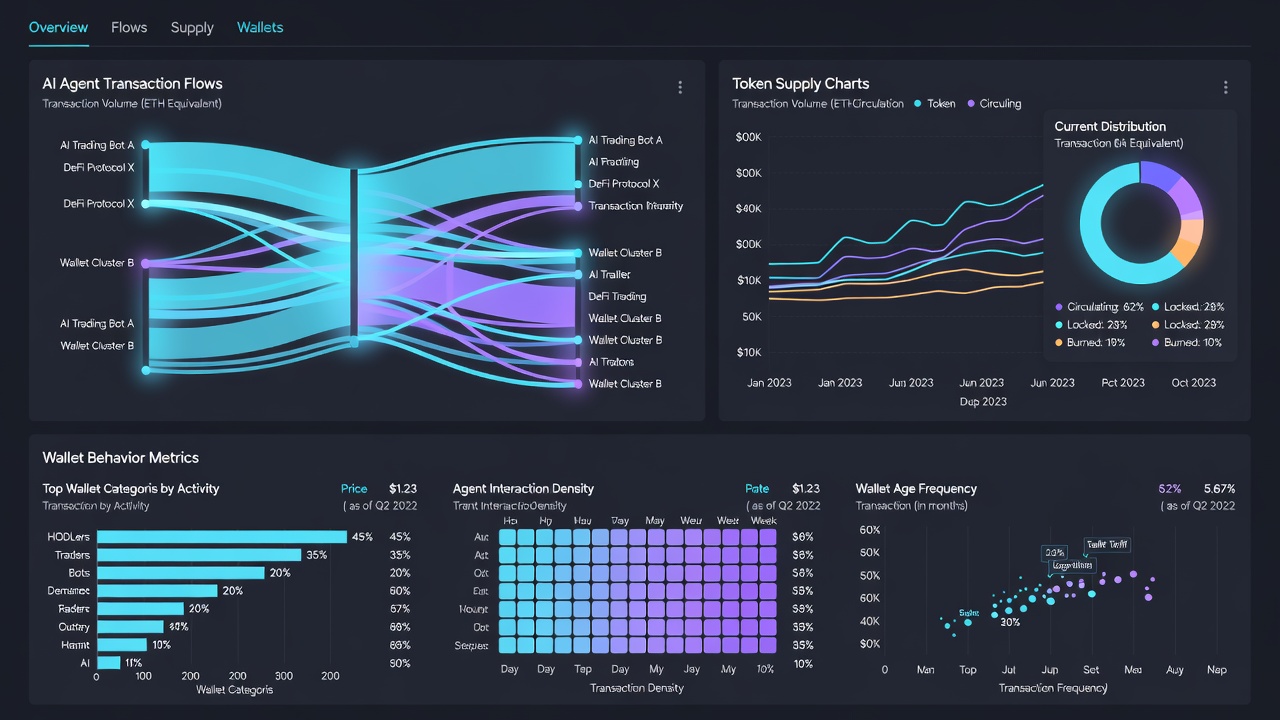This screenshot has width=1280, height=720.
Task: Open the Transaction Flows panel kebab menu
Action: tap(680, 88)
